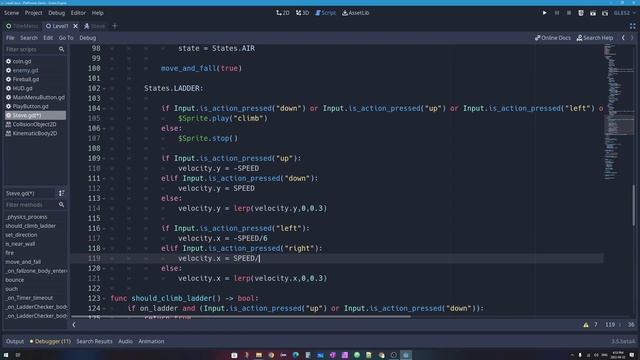Close the Level1 scene tab

point(76,26)
